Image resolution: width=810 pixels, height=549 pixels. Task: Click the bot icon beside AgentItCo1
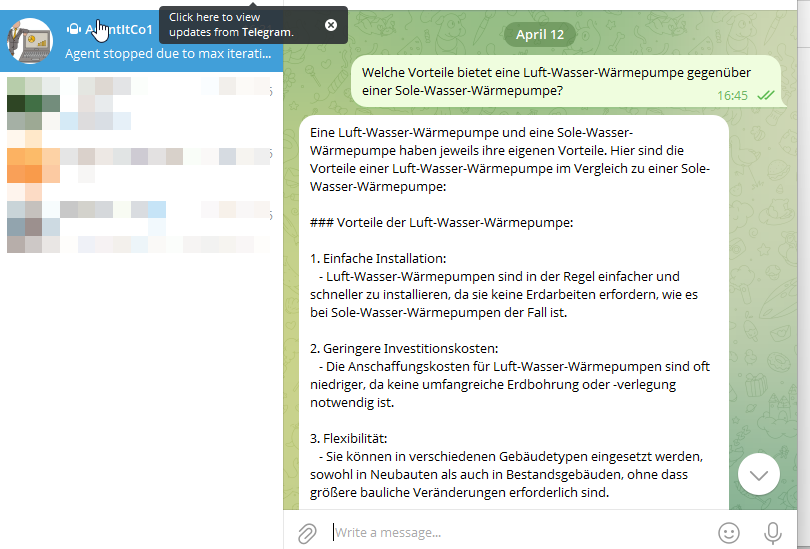73,29
